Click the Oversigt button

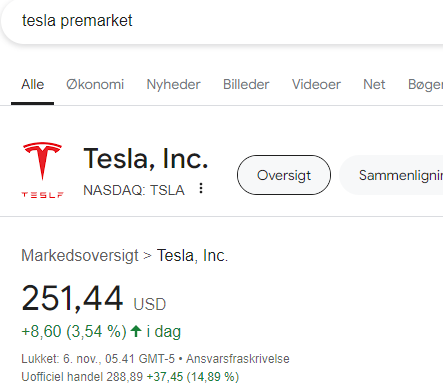pyautogui.click(x=284, y=175)
